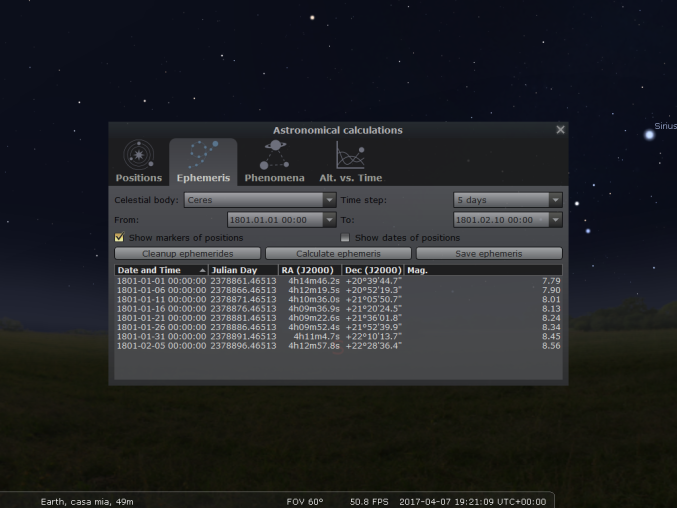Sort by Mag. column header

[483, 270]
